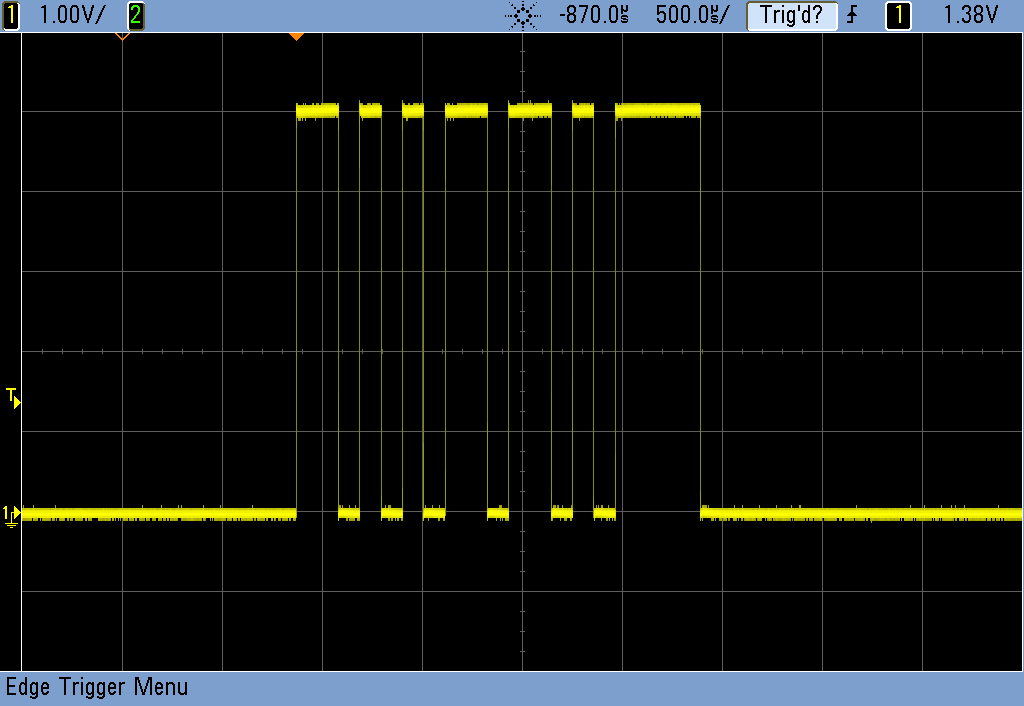Click the rising edge trigger slope icon
This screenshot has height=706, width=1024.
click(852, 15)
